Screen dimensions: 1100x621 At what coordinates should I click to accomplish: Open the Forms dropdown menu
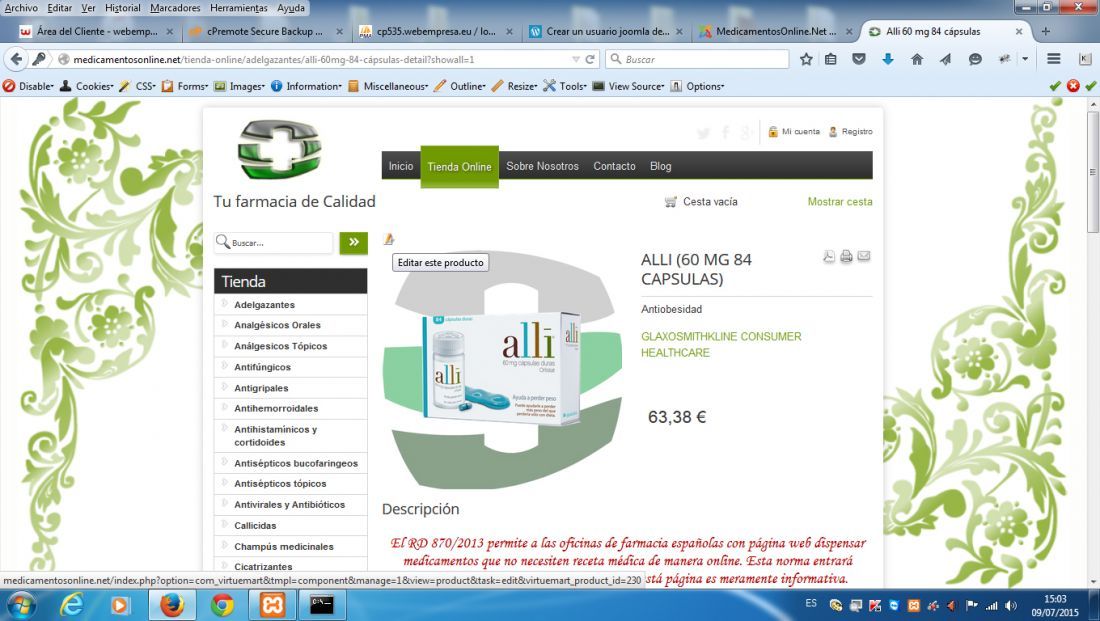point(185,86)
